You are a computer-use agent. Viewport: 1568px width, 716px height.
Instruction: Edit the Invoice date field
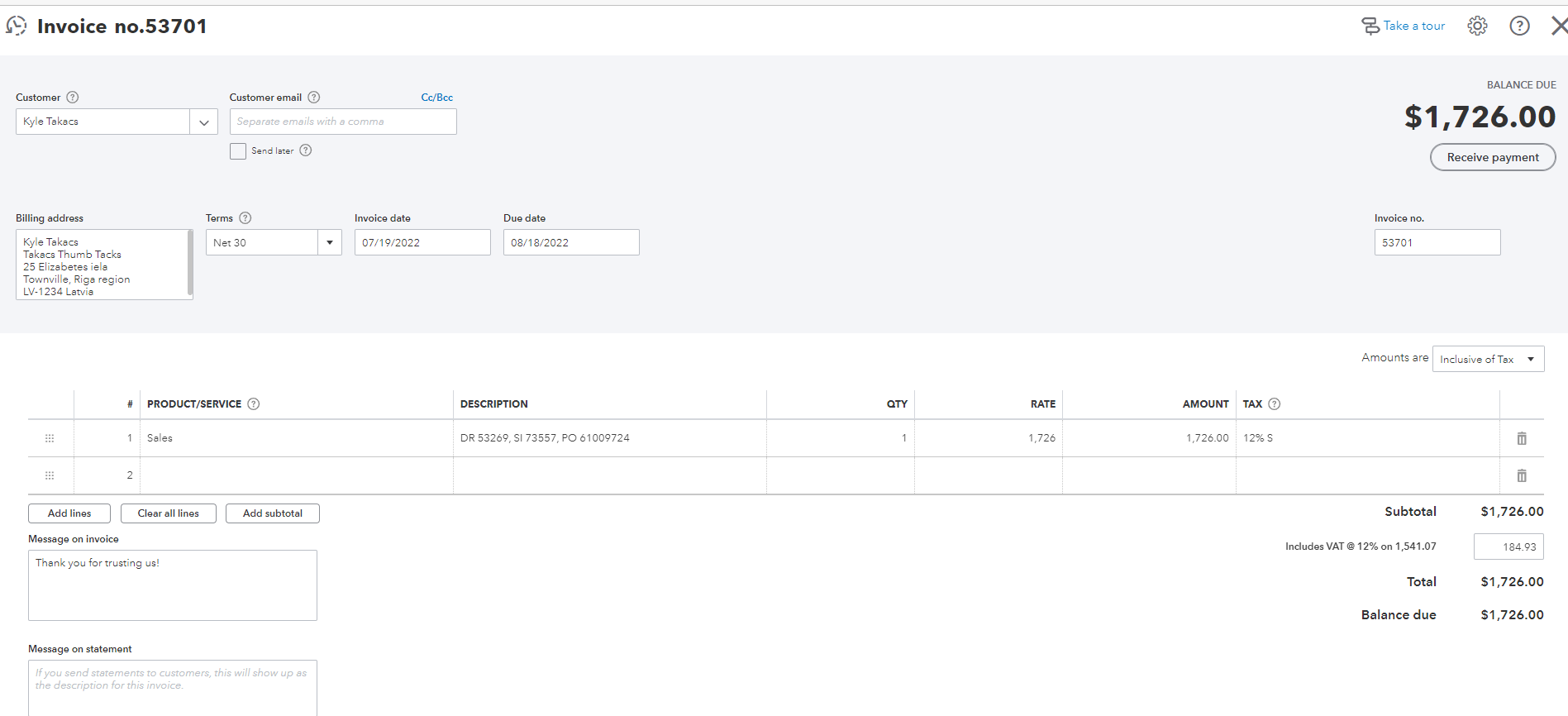point(422,242)
